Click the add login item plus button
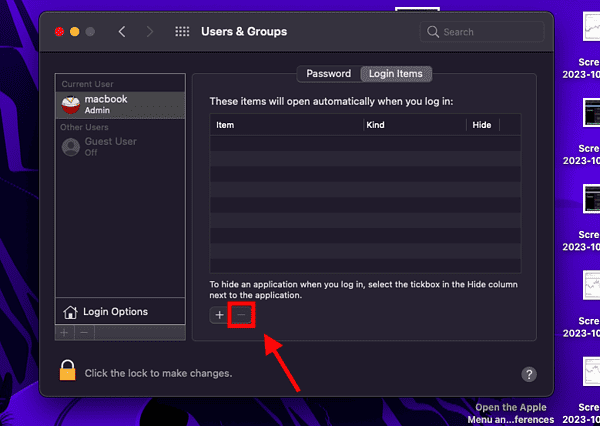The width and height of the screenshot is (600, 426). coord(220,315)
